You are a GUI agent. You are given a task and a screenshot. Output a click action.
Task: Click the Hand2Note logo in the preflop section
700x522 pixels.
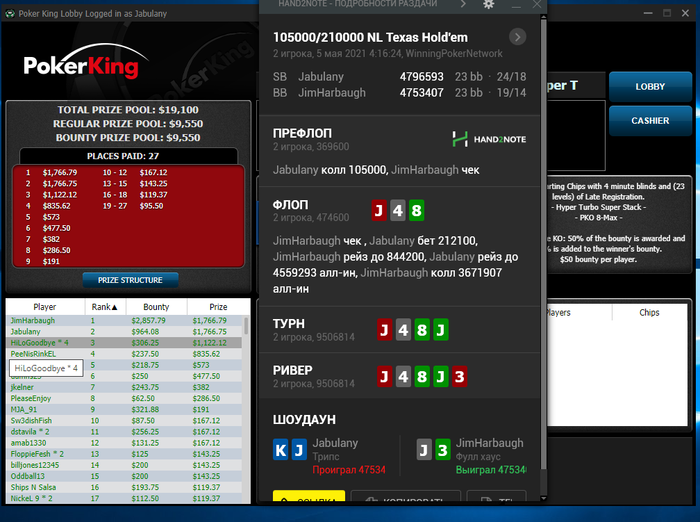click(x=489, y=139)
